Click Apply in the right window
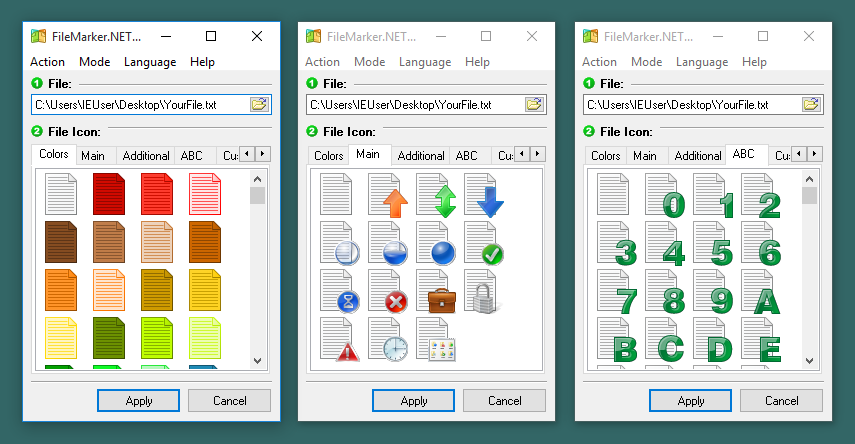This screenshot has width=855, height=444. (x=690, y=400)
